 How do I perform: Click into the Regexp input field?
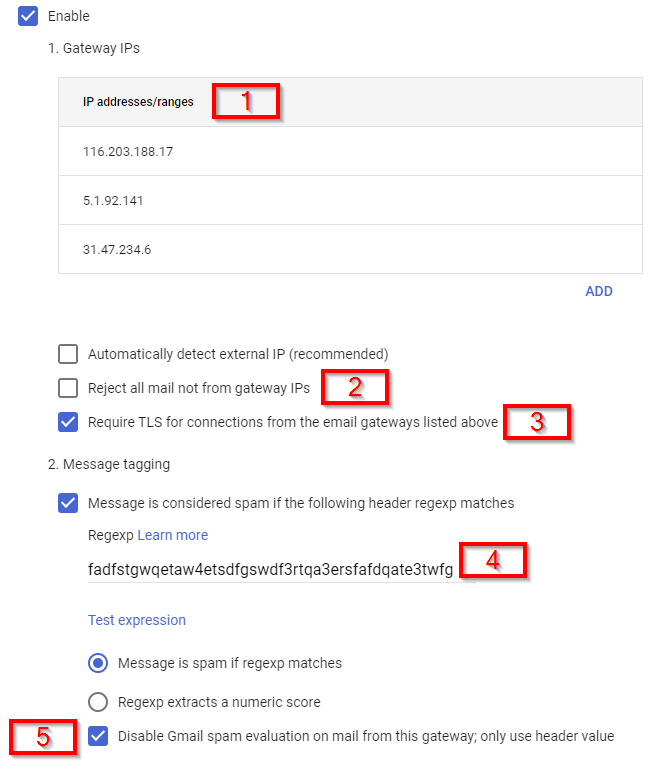270,569
